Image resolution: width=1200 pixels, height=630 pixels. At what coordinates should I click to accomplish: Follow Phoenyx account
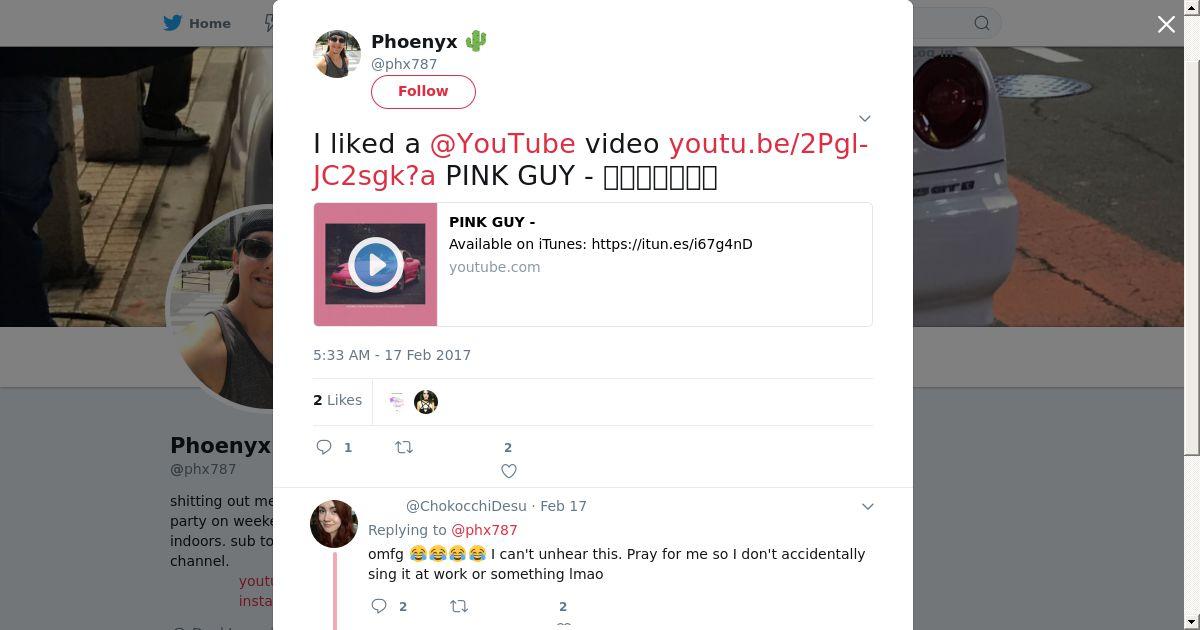[423, 91]
